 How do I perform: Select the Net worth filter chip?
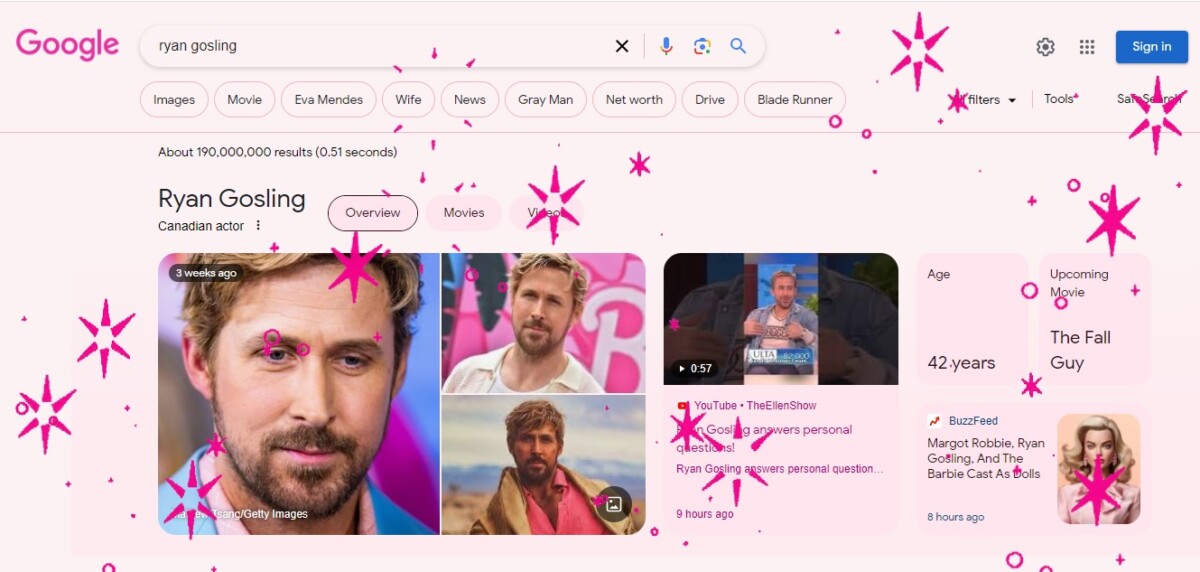point(634,100)
